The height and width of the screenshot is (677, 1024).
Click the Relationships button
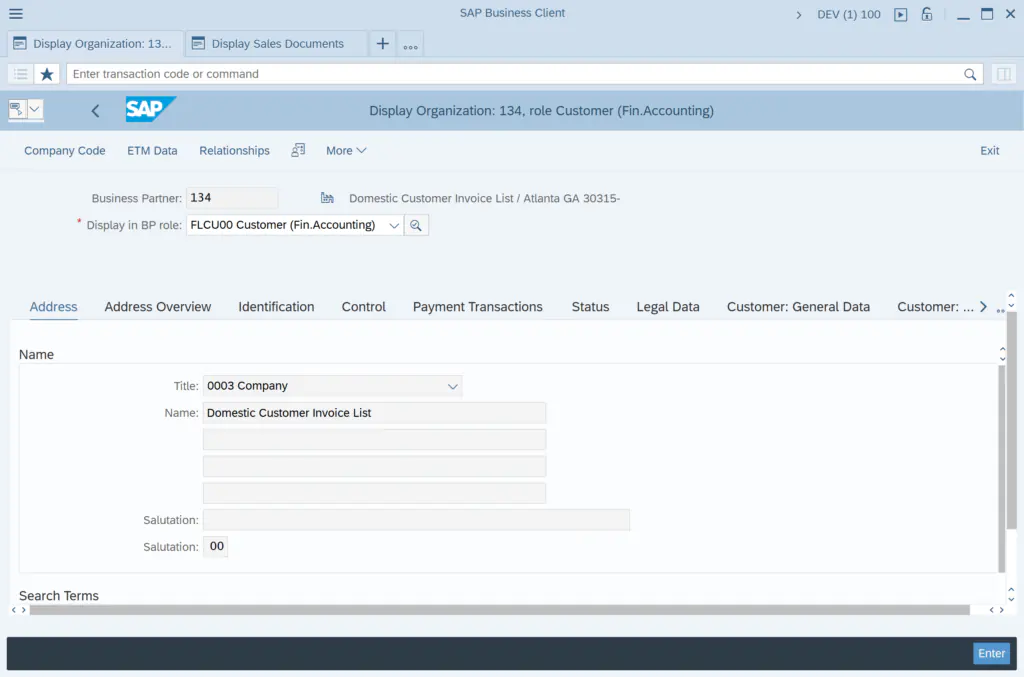pos(234,151)
